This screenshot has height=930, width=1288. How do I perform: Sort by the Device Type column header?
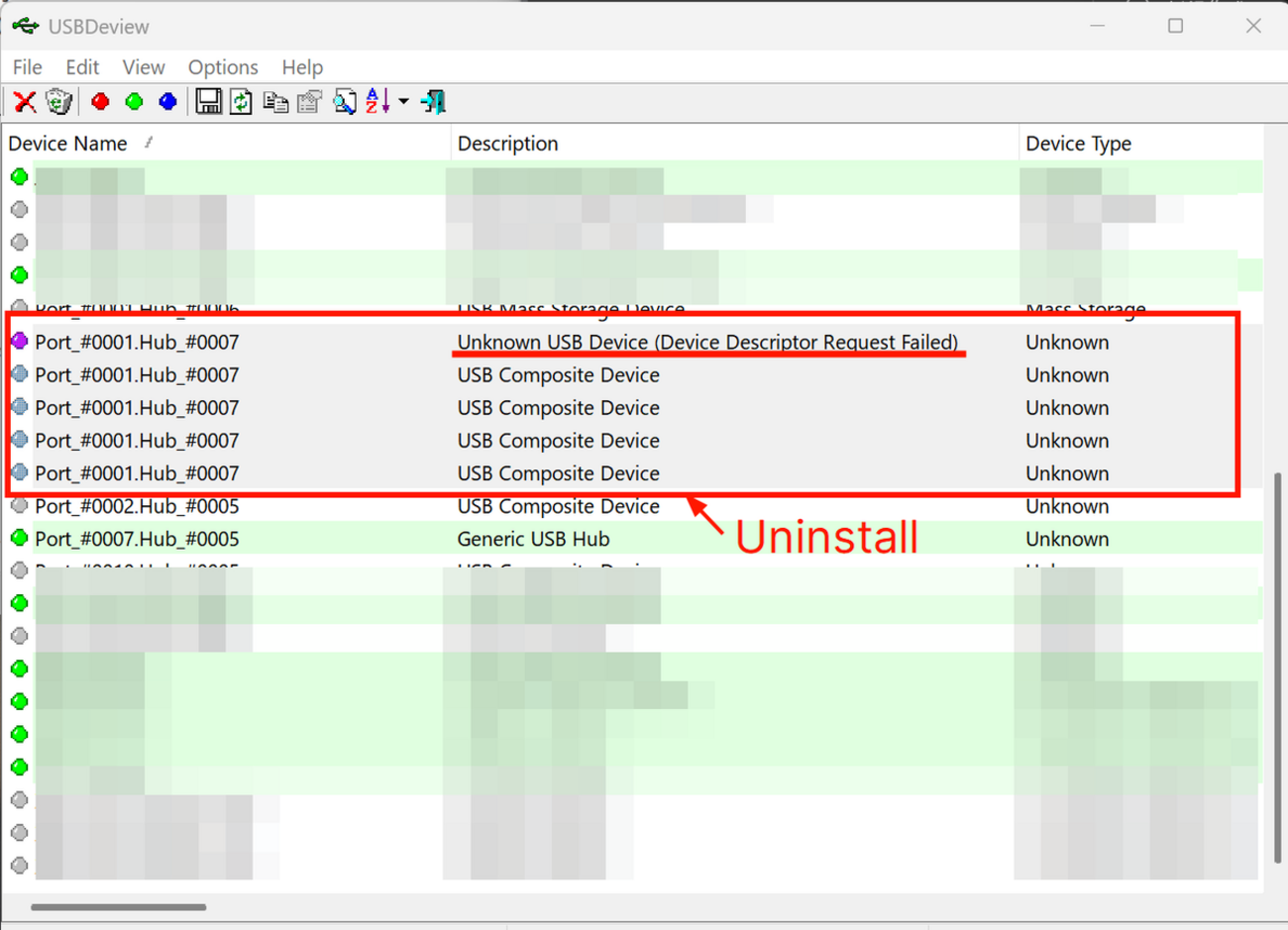[1140, 144]
